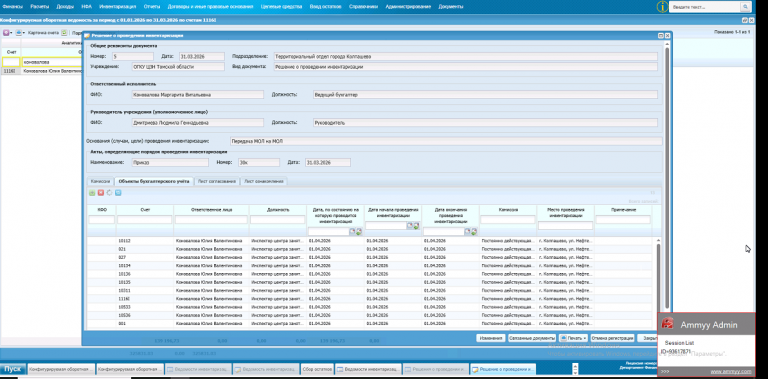The image size is (768, 379).
Task: Click the Ammyy Admin logo icon
Action: pos(667,324)
